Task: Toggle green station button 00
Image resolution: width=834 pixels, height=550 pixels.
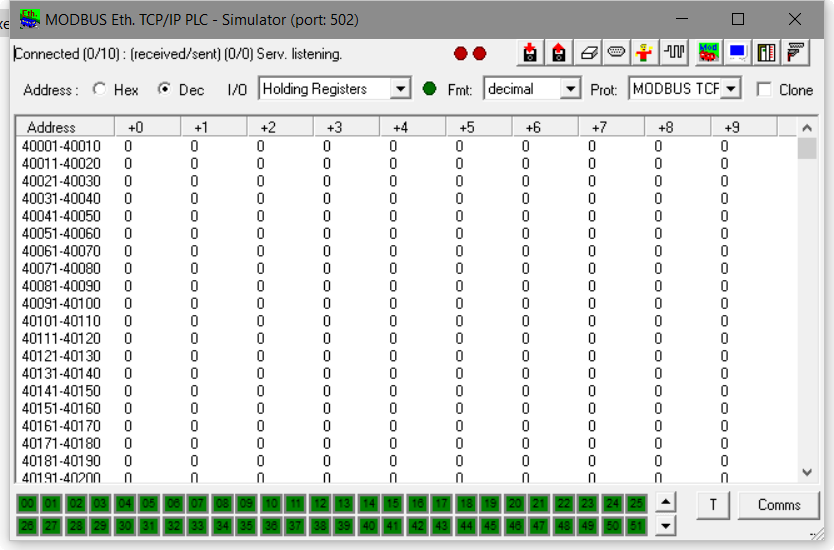Action: (27, 503)
